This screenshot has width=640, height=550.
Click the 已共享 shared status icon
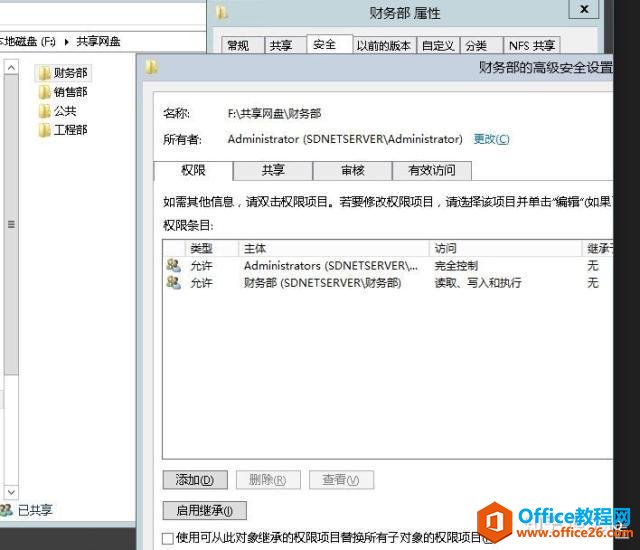6,510
